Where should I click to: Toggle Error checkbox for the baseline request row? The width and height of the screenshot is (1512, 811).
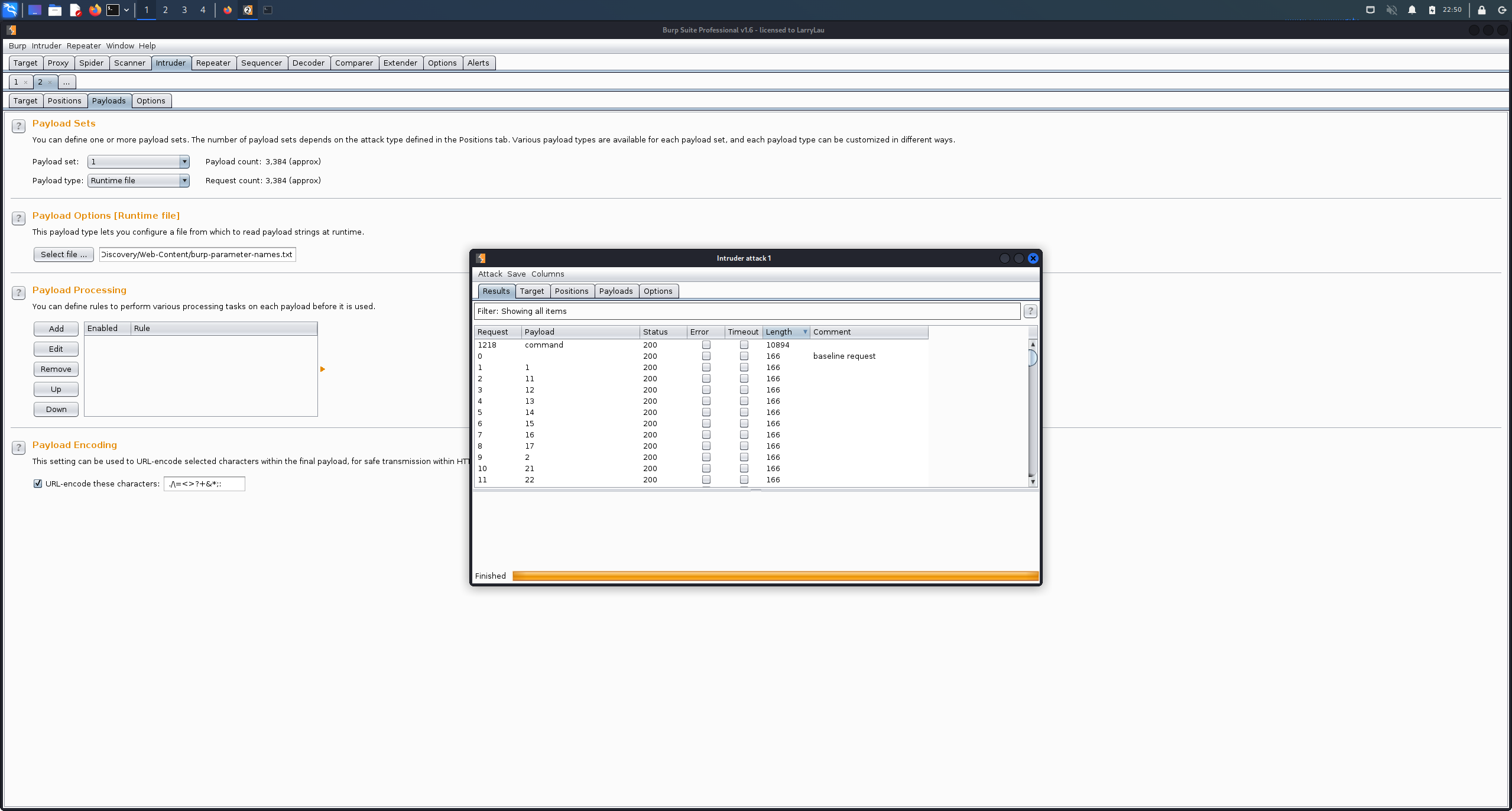(706, 356)
